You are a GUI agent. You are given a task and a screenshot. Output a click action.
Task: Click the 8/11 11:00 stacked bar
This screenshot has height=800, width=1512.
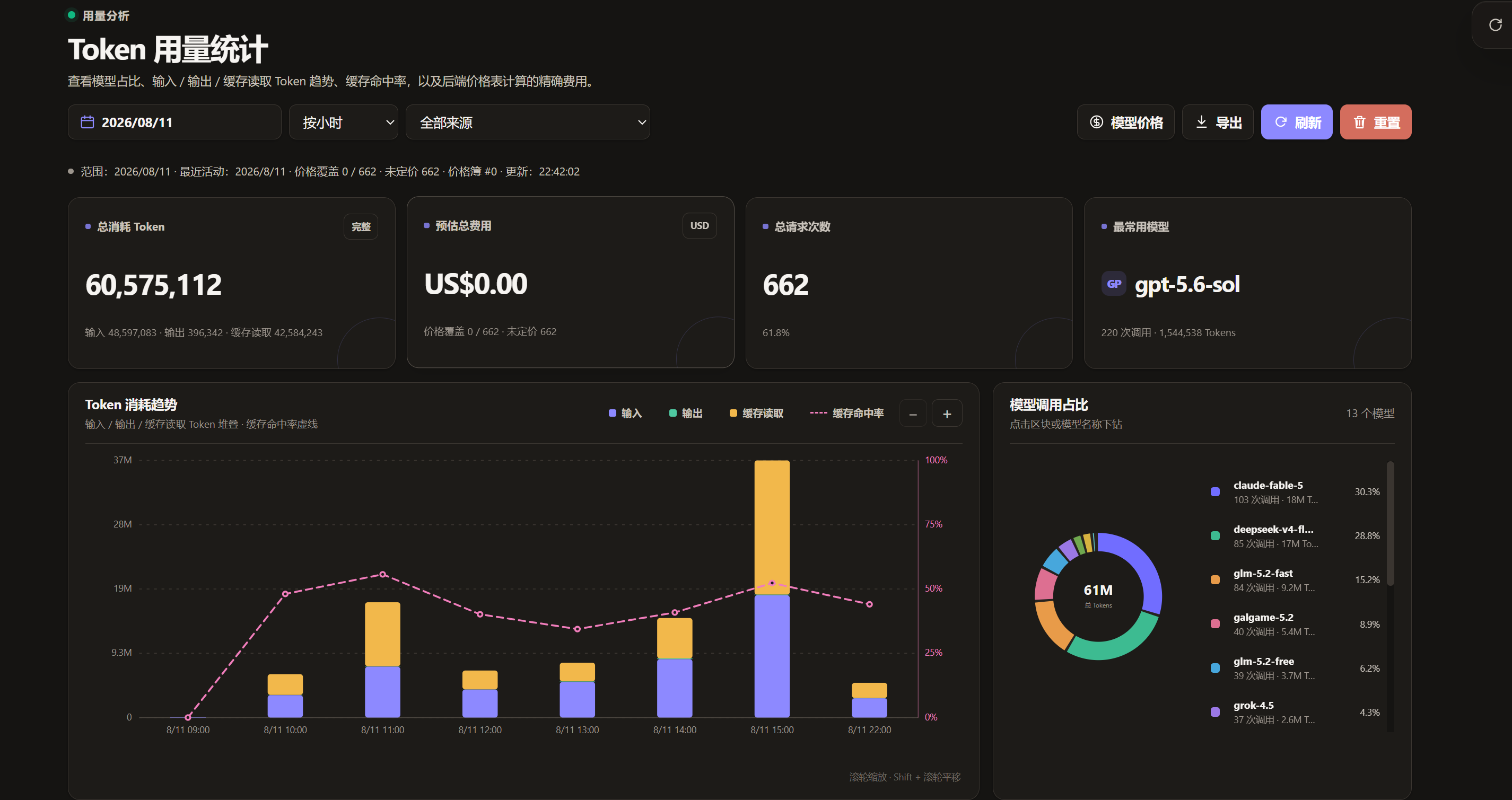point(383,660)
